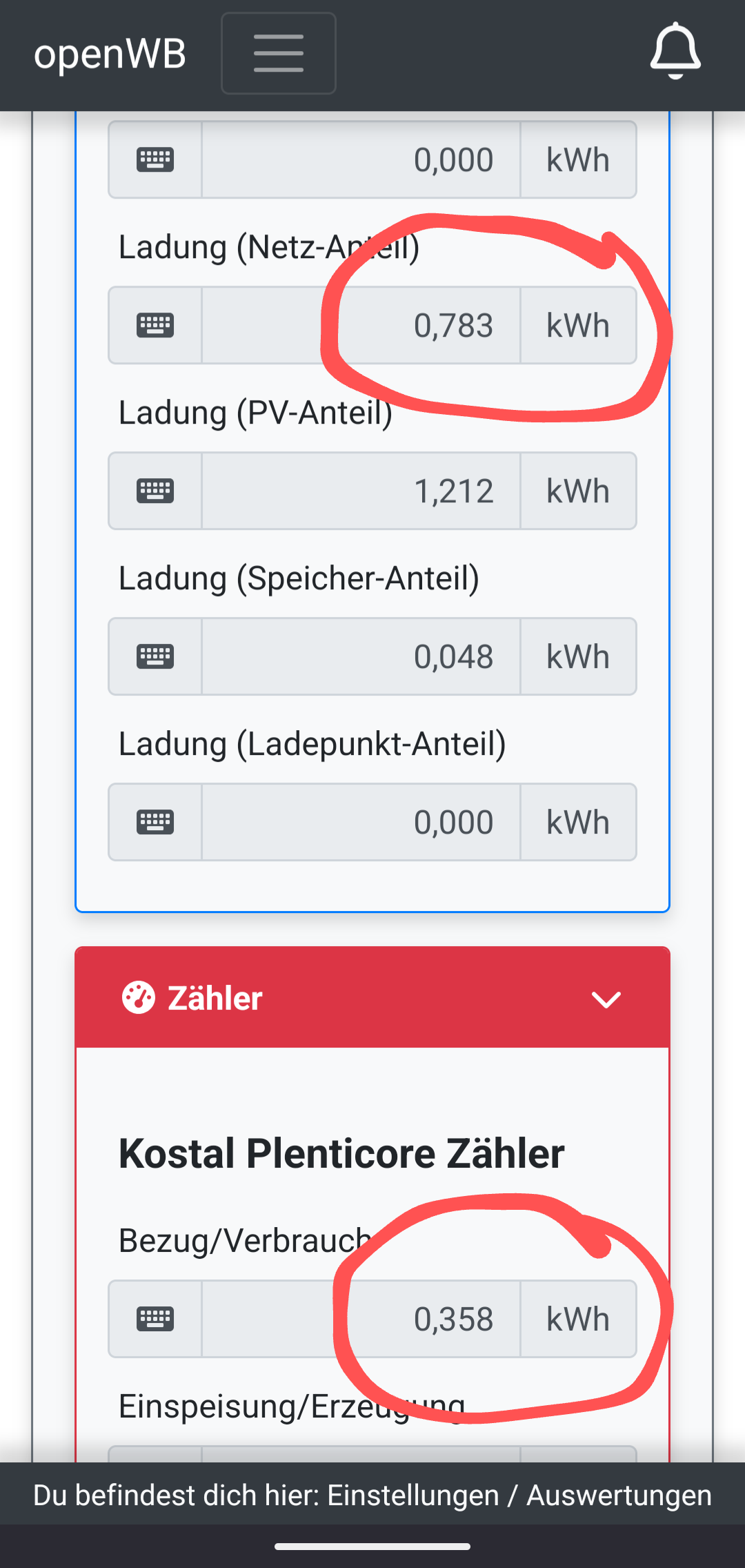Go to the openWB home link
Viewport: 745px width, 1568px height.
click(110, 54)
